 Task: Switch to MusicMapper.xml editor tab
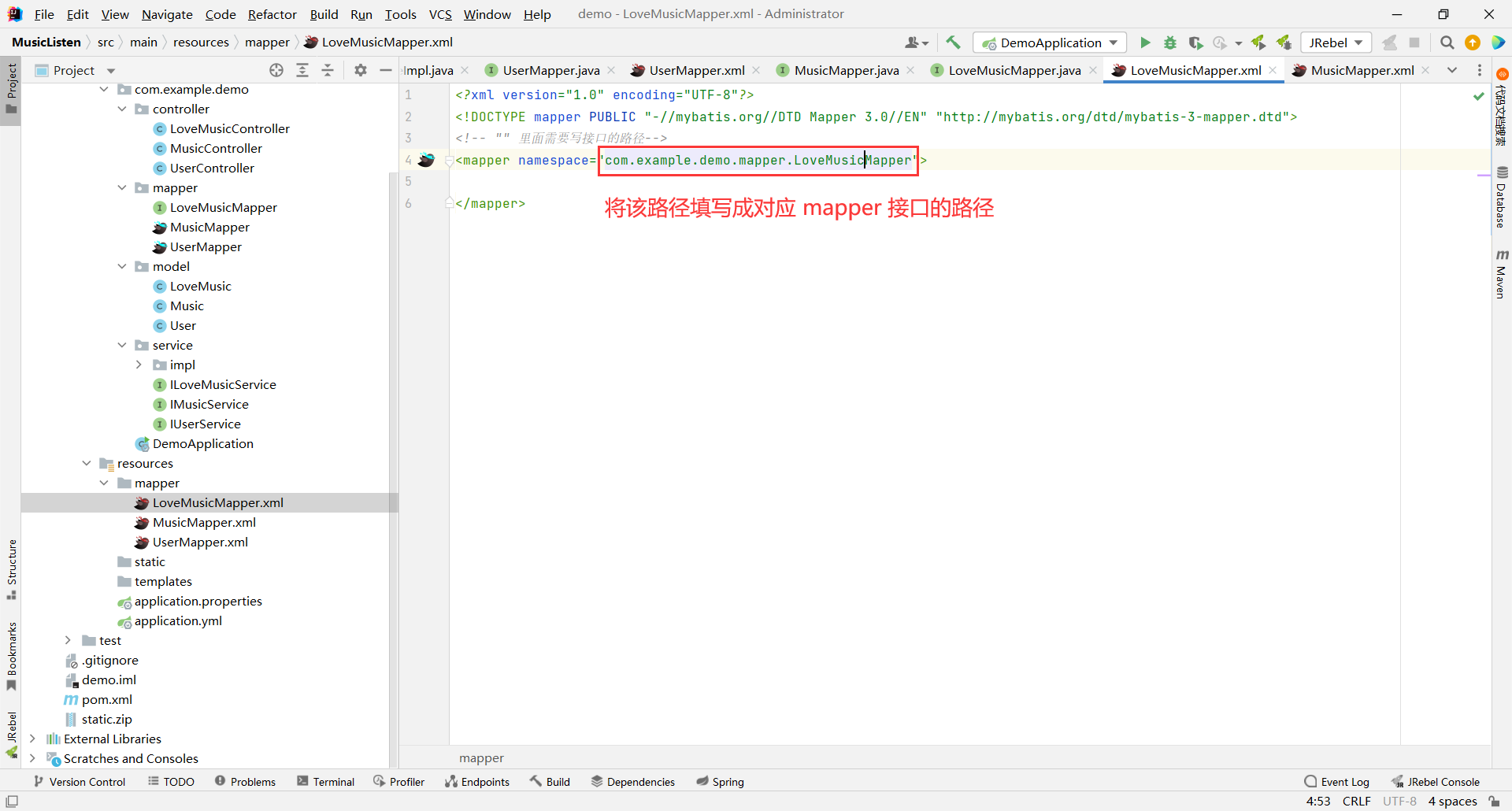(x=1362, y=70)
